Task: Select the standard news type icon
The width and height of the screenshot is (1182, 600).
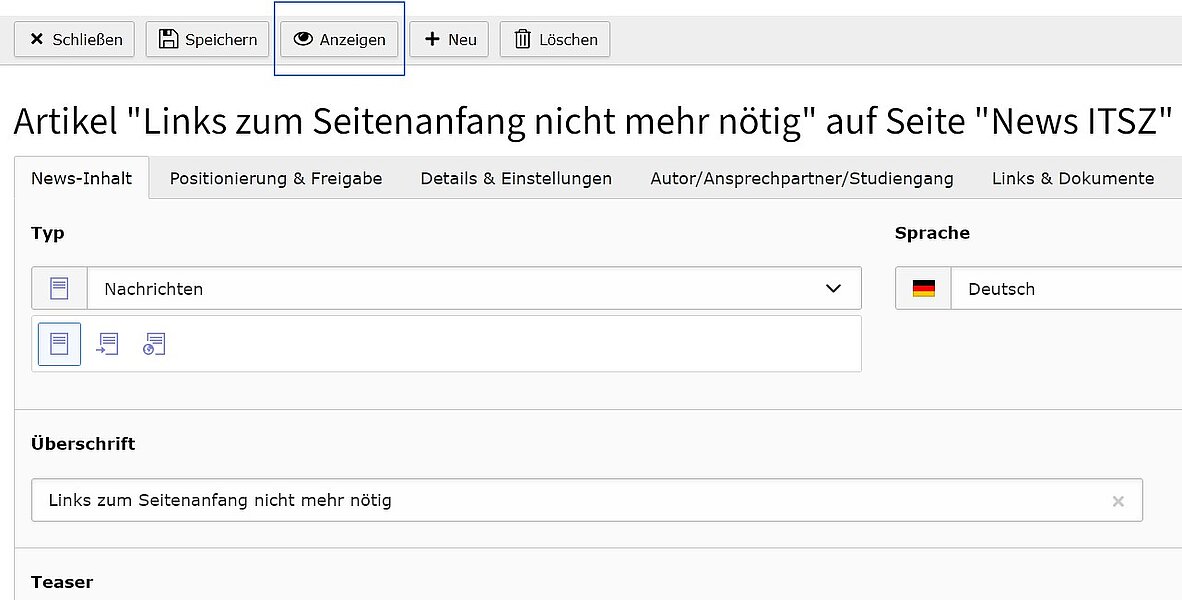Action: point(59,344)
